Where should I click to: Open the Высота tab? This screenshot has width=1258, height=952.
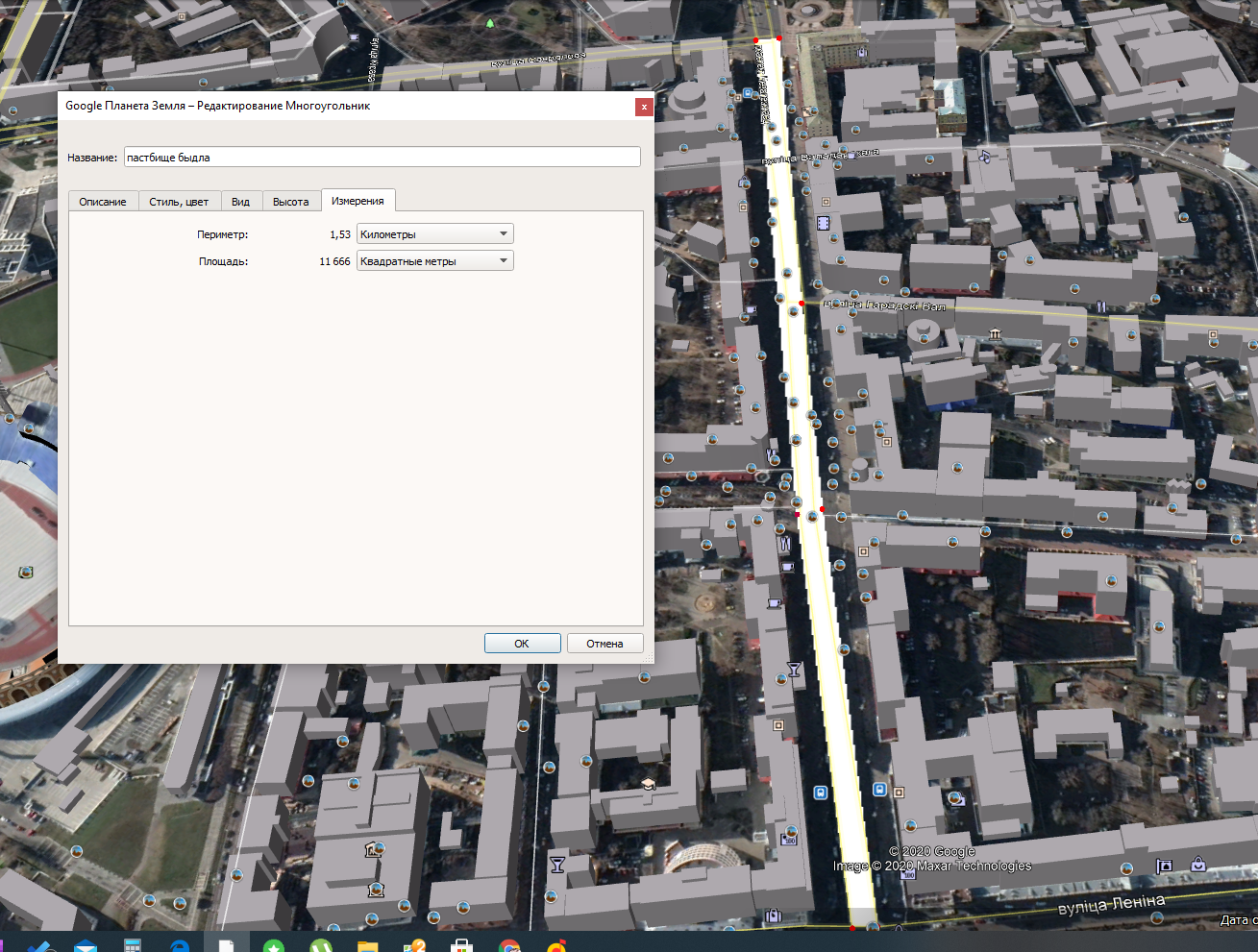(x=291, y=202)
